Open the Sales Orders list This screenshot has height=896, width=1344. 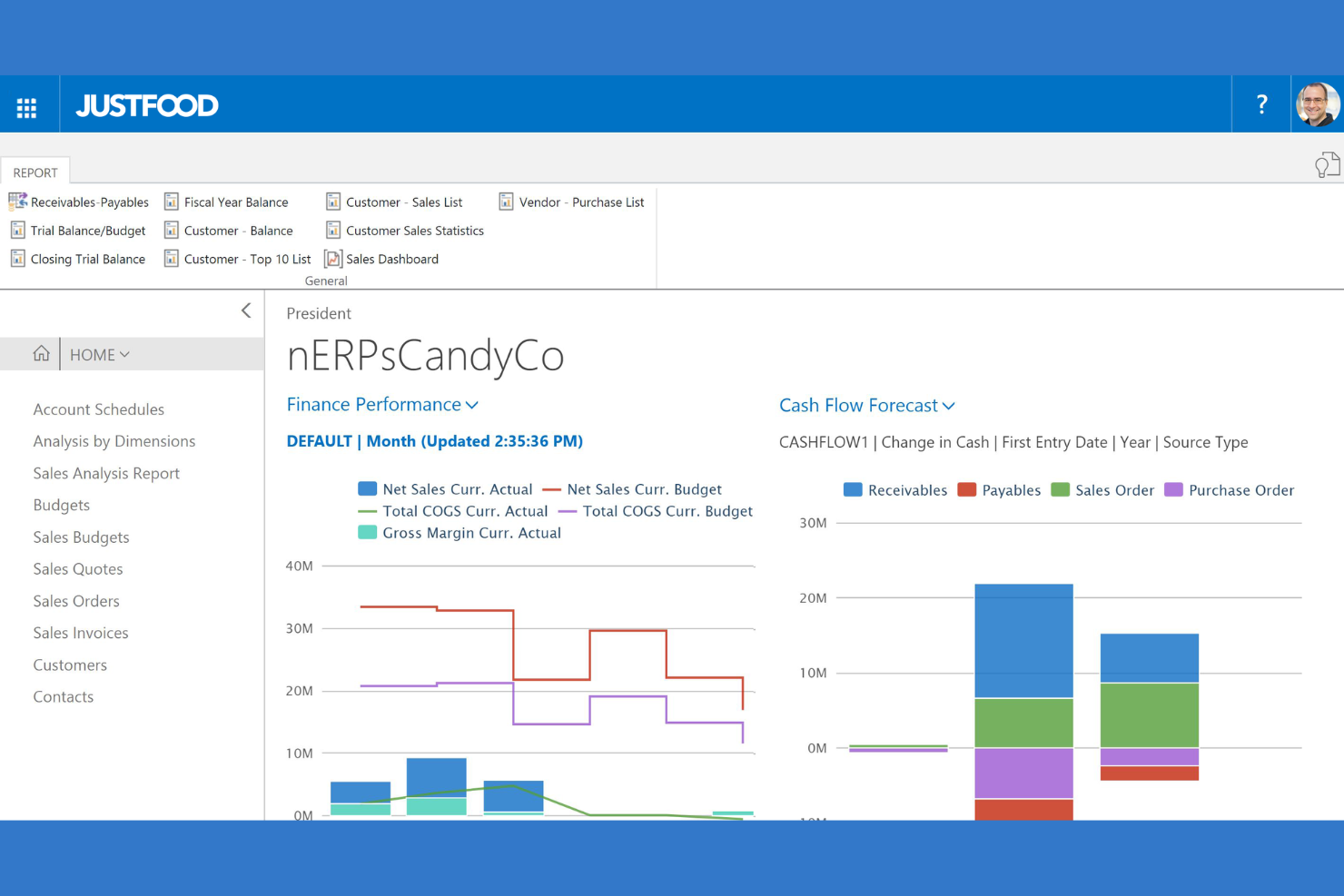click(76, 601)
